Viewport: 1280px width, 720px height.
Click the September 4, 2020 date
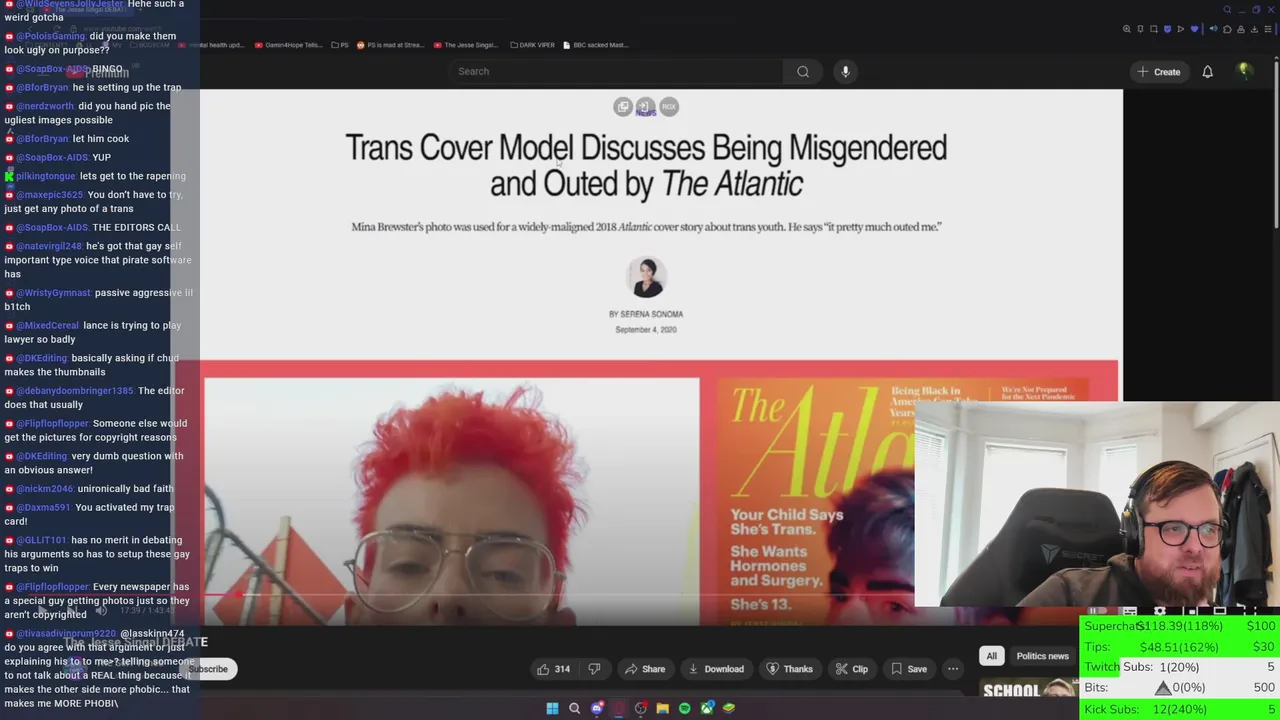646,330
